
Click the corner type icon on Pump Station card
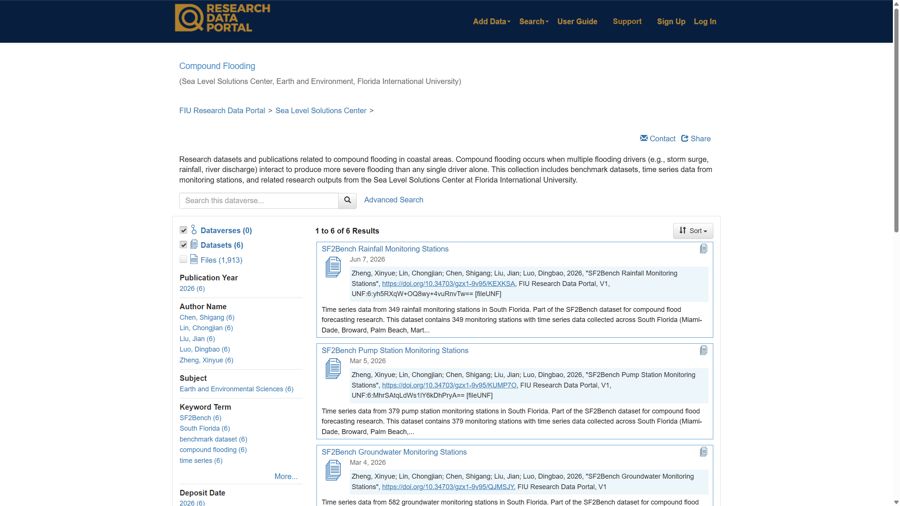point(703,350)
